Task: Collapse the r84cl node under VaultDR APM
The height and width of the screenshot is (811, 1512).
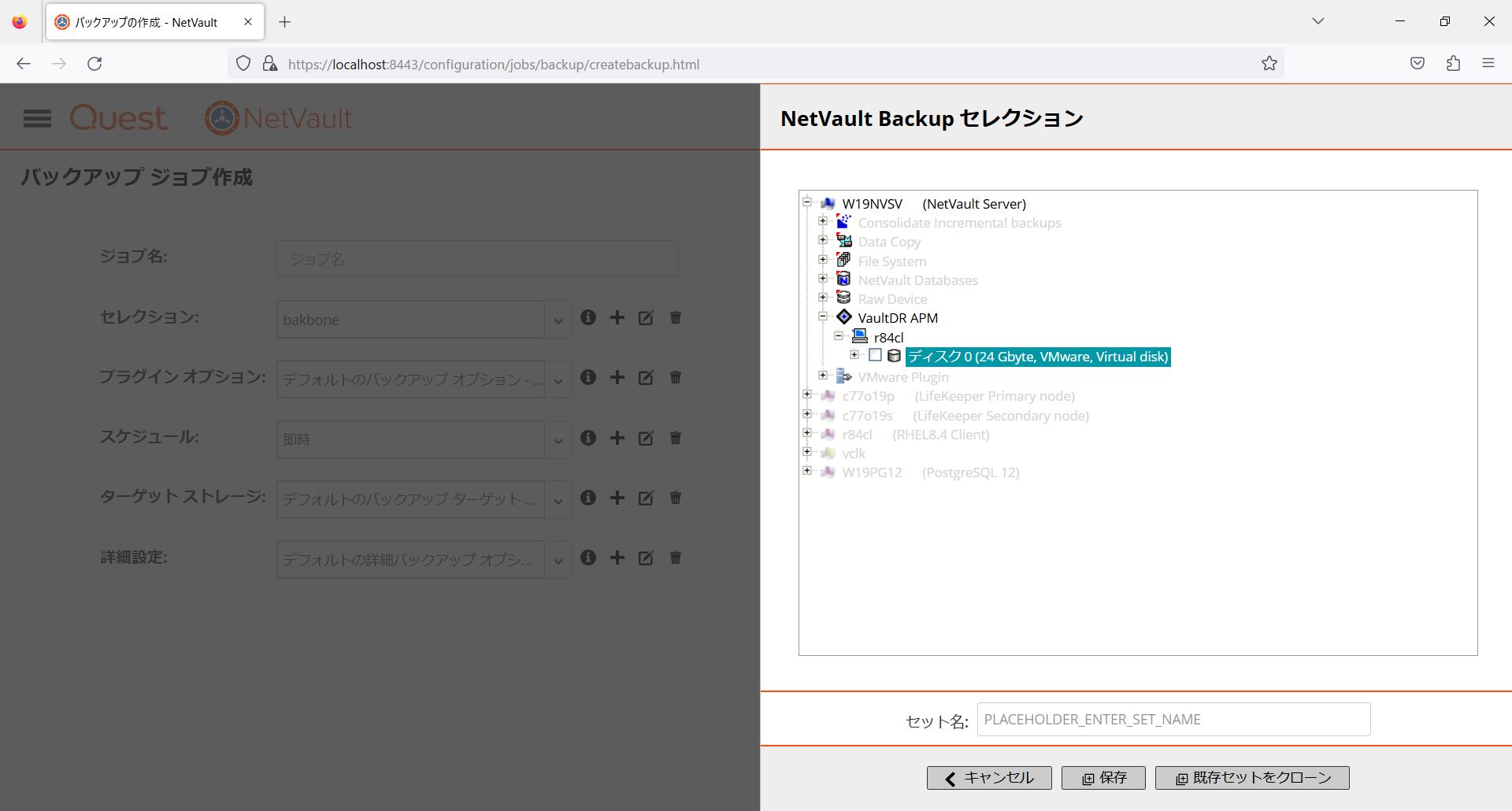Action: click(x=839, y=336)
